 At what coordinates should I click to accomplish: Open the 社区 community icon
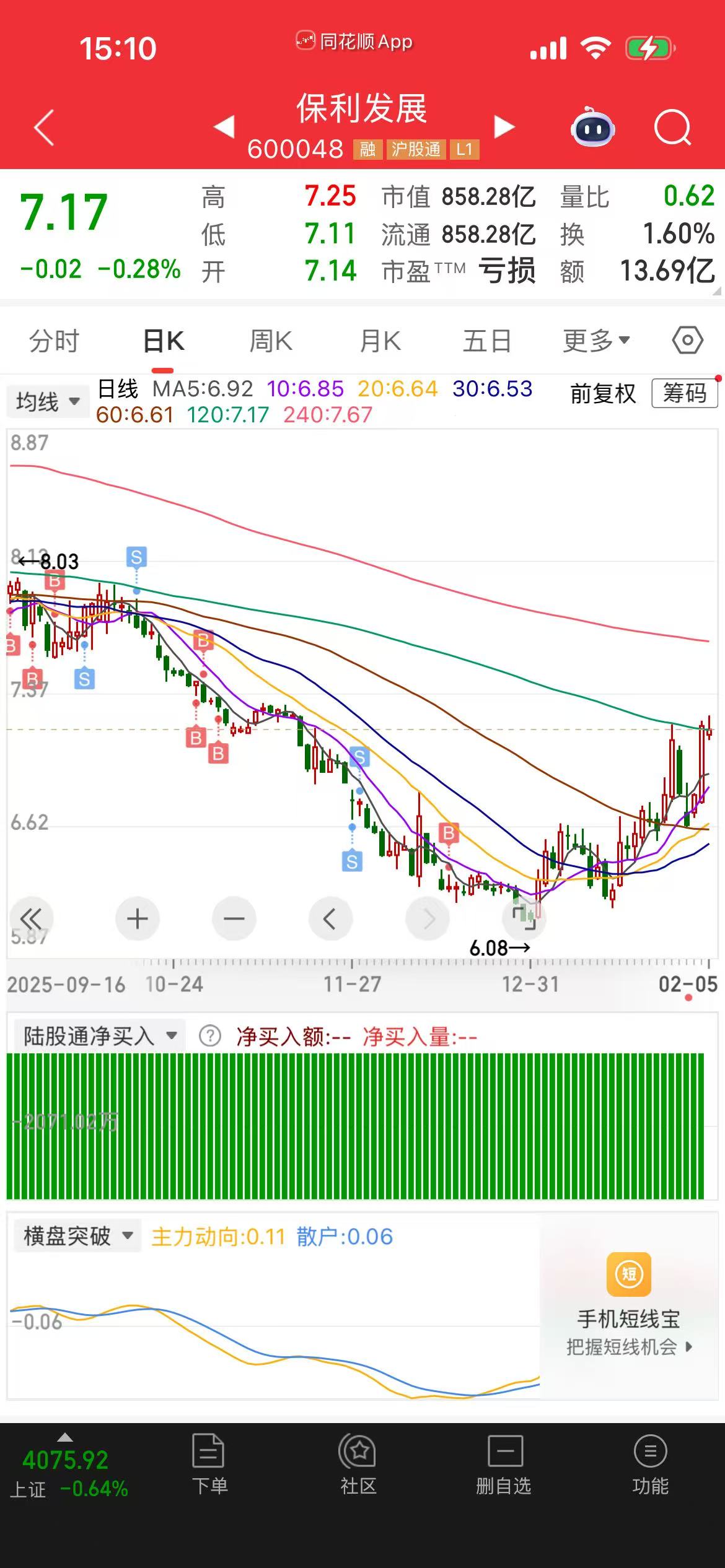pyautogui.click(x=358, y=1465)
